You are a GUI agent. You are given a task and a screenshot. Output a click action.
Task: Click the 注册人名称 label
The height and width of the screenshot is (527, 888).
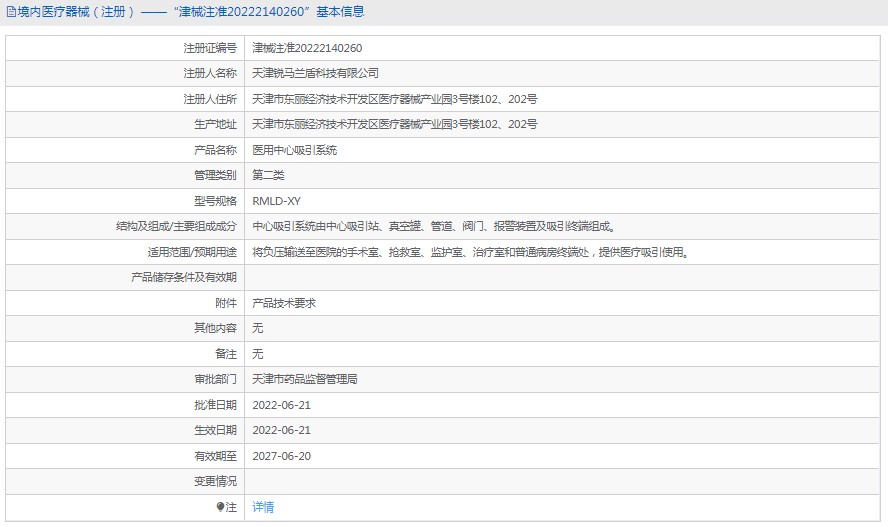[210, 74]
